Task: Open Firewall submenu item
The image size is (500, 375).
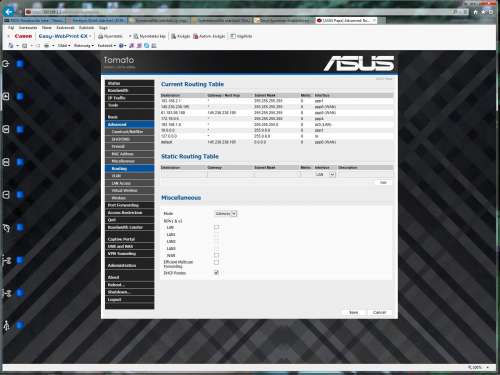Action: point(130,146)
